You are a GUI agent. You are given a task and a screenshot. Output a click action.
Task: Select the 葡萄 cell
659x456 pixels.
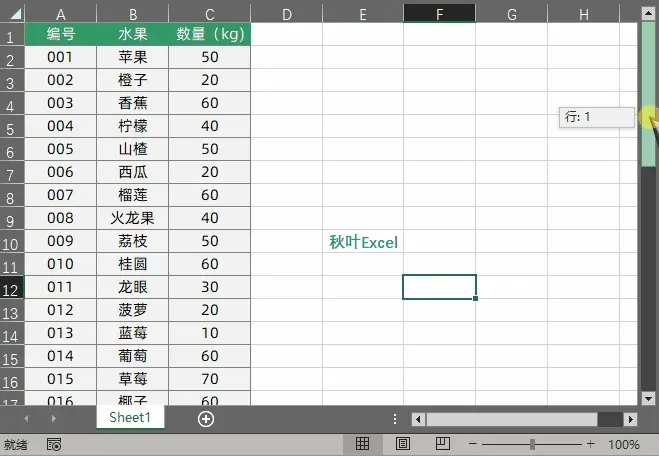(x=133, y=356)
